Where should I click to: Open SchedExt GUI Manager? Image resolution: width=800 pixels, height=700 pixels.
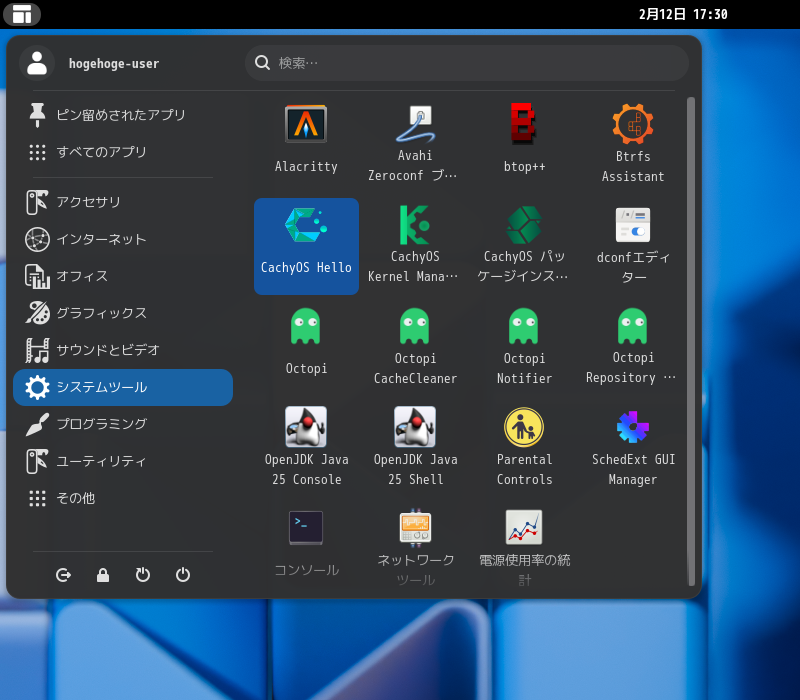point(633,448)
